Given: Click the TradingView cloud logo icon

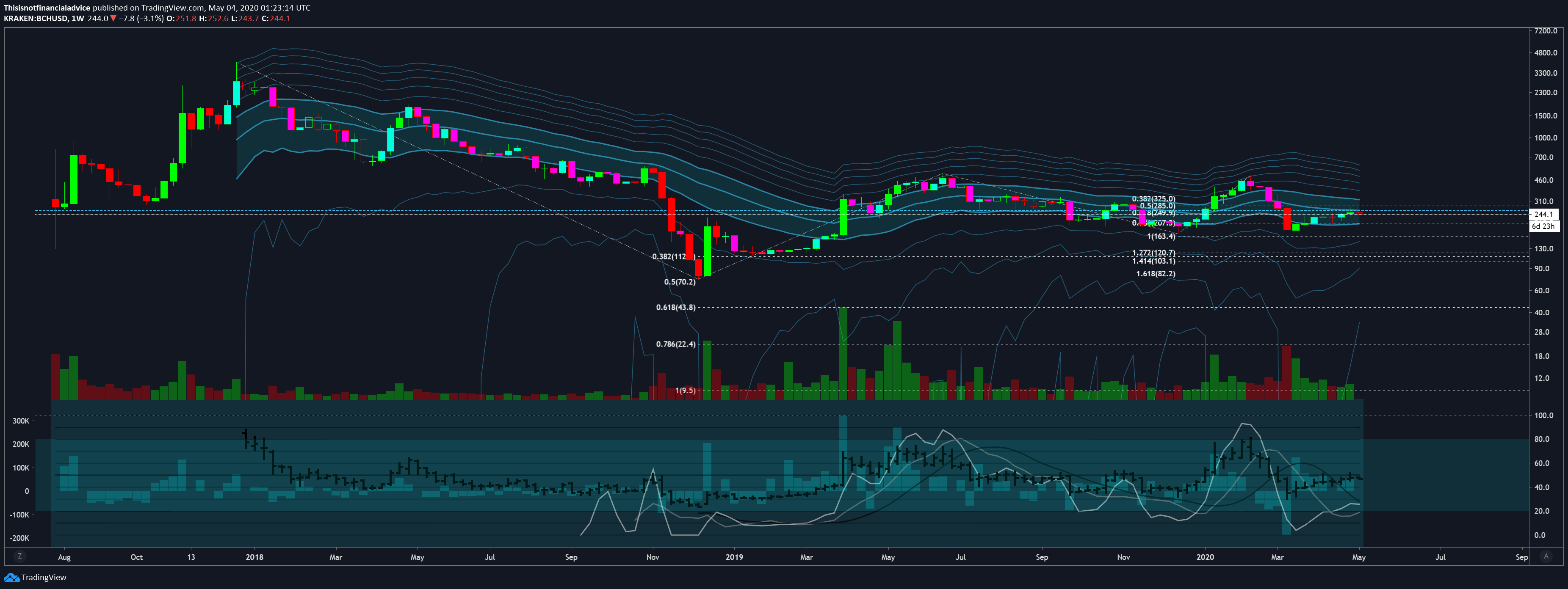Looking at the screenshot, I should click(x=11, y=578).
